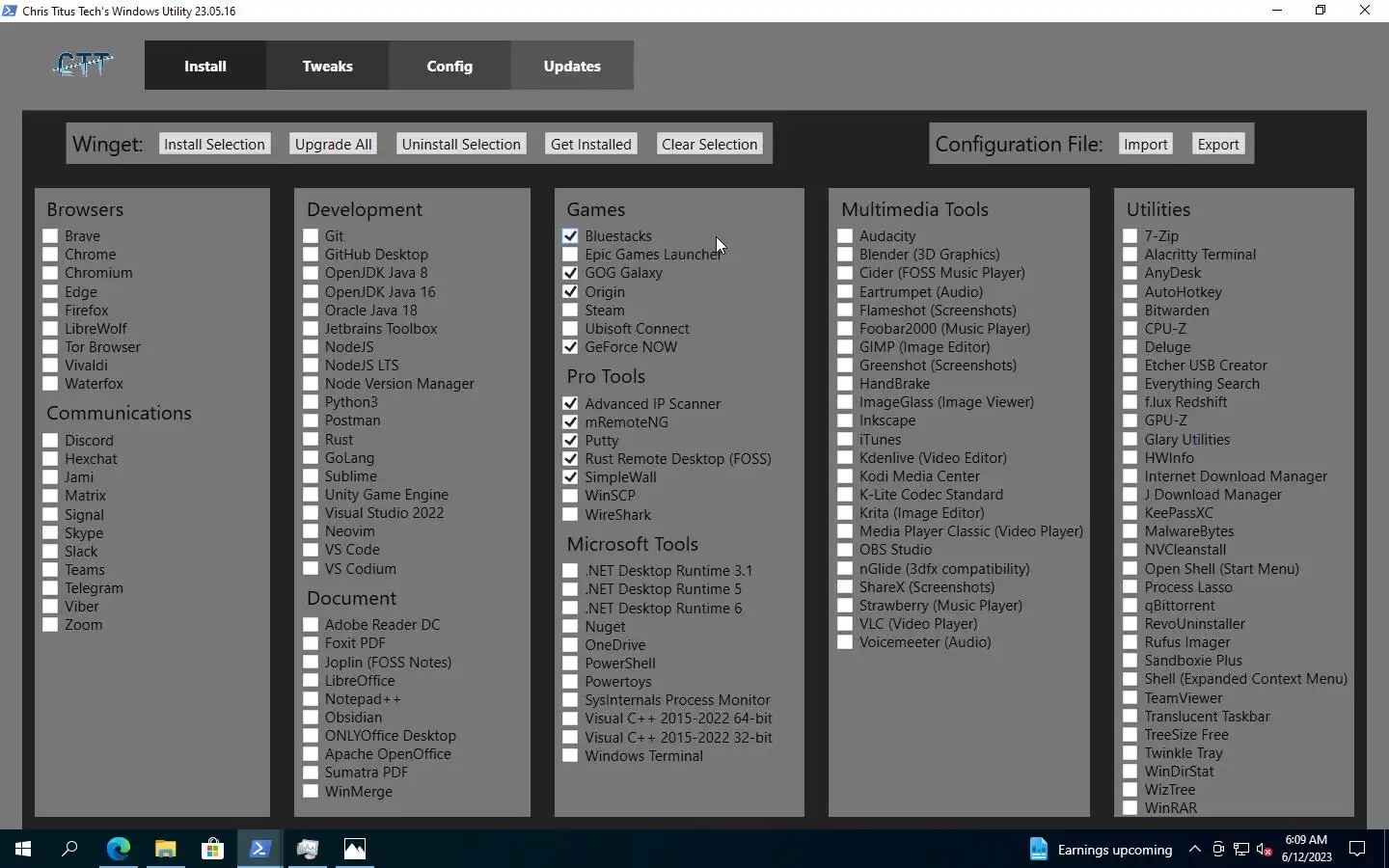Viewport: 1389px width, 868px height.
Task: Open taskbar Search magnifier
Action: [69, 849]
